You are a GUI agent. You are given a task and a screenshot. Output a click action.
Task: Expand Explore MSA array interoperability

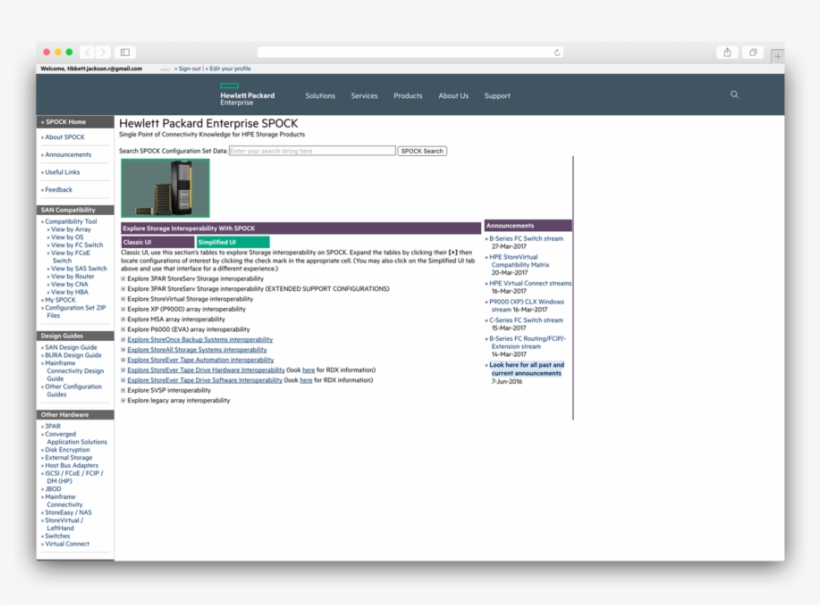(123, 319)
